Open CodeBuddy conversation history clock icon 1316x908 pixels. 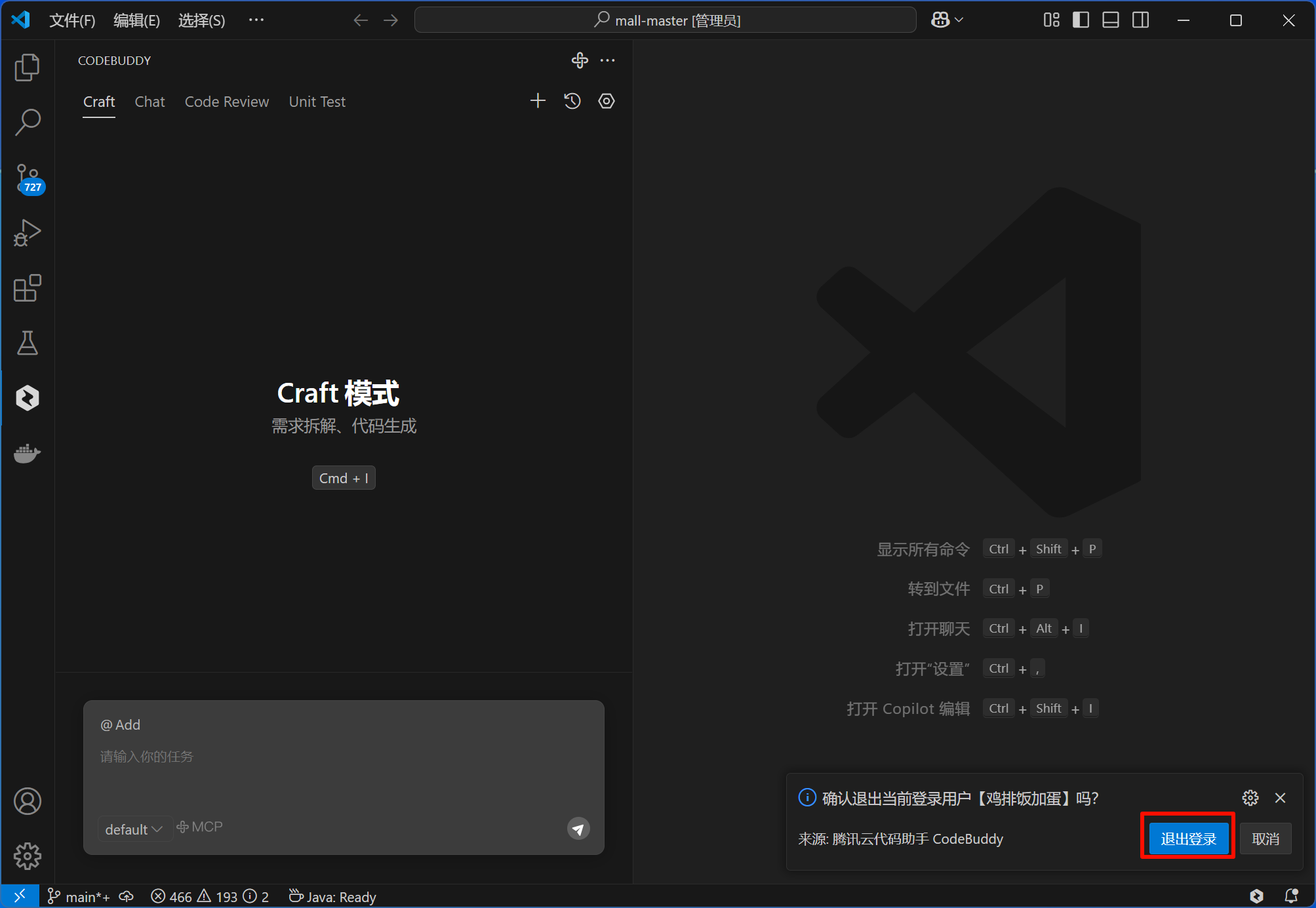pos(571,100)
